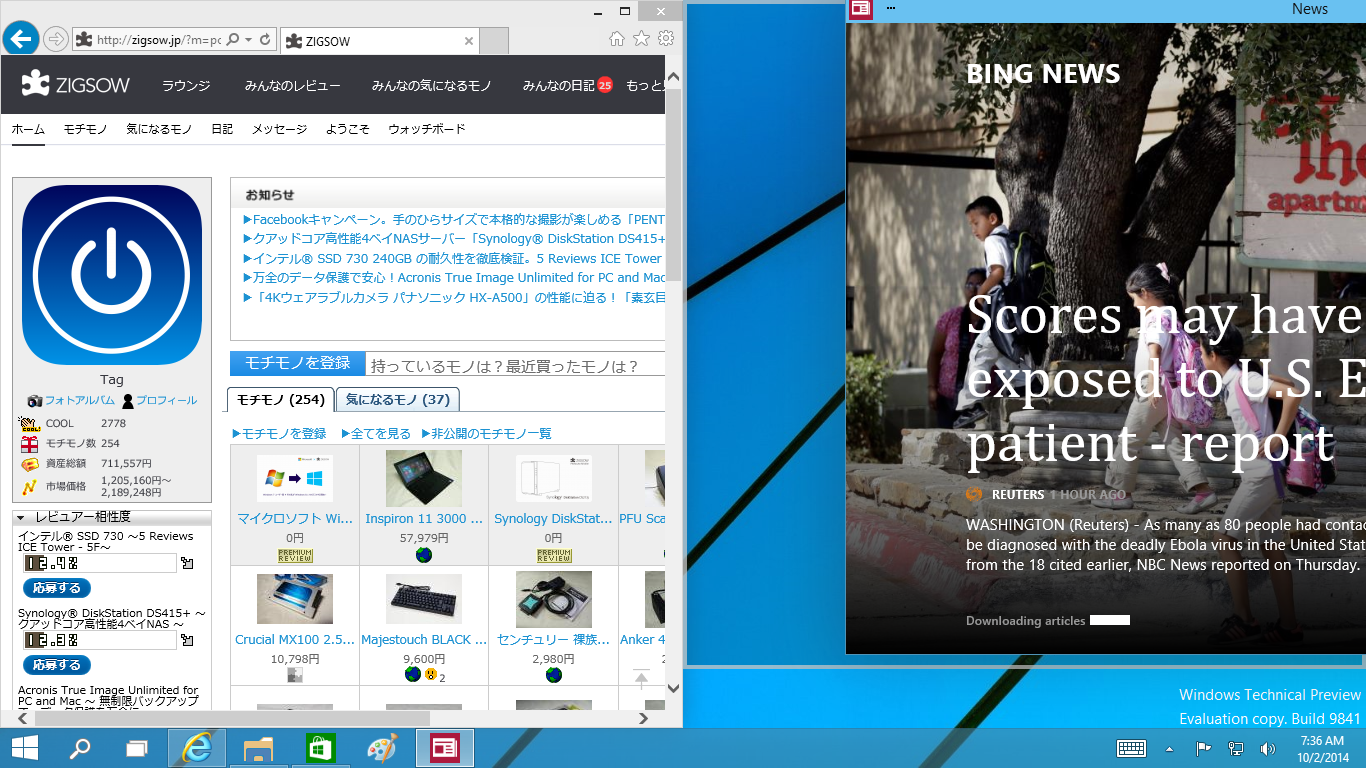Open the touch keyboard tray icon

coord(1131,748)
